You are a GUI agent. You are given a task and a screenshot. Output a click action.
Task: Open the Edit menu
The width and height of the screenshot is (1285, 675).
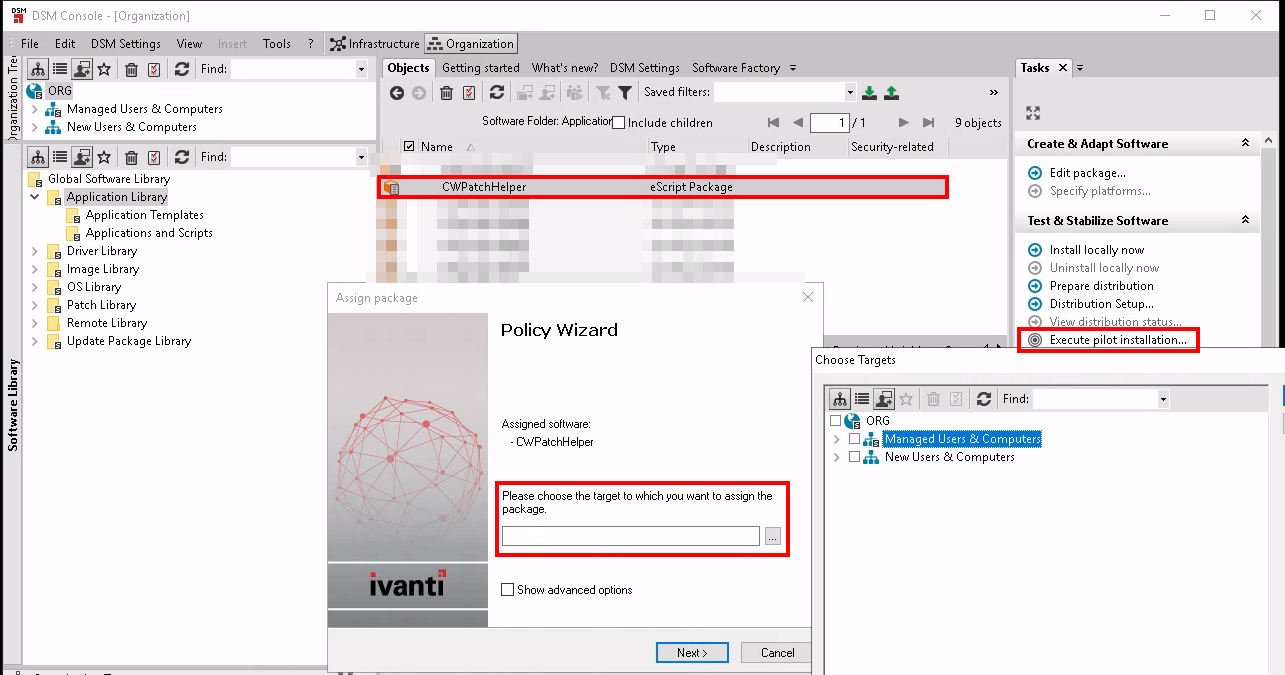(65, 44)
